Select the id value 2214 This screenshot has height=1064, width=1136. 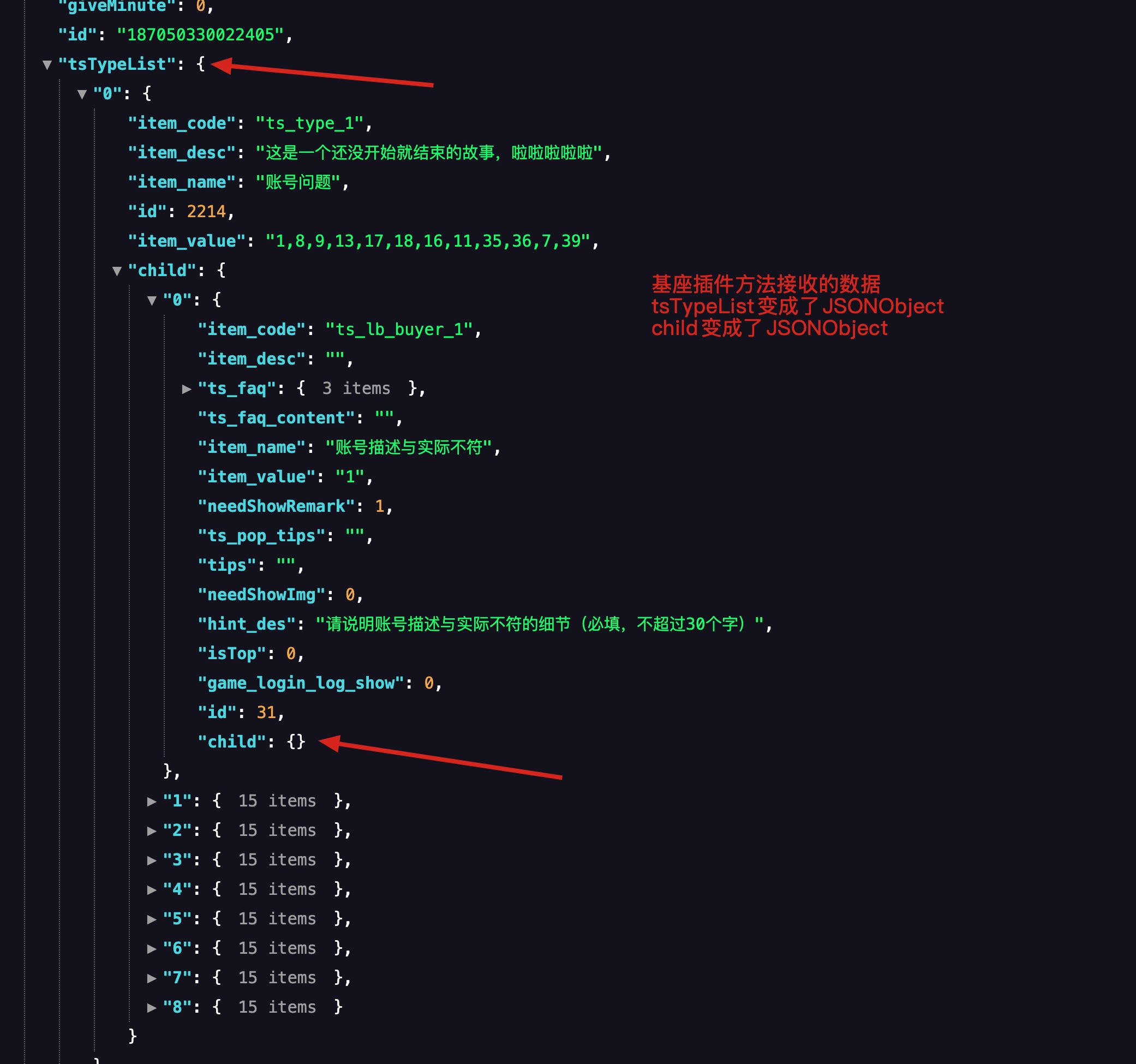206,212
